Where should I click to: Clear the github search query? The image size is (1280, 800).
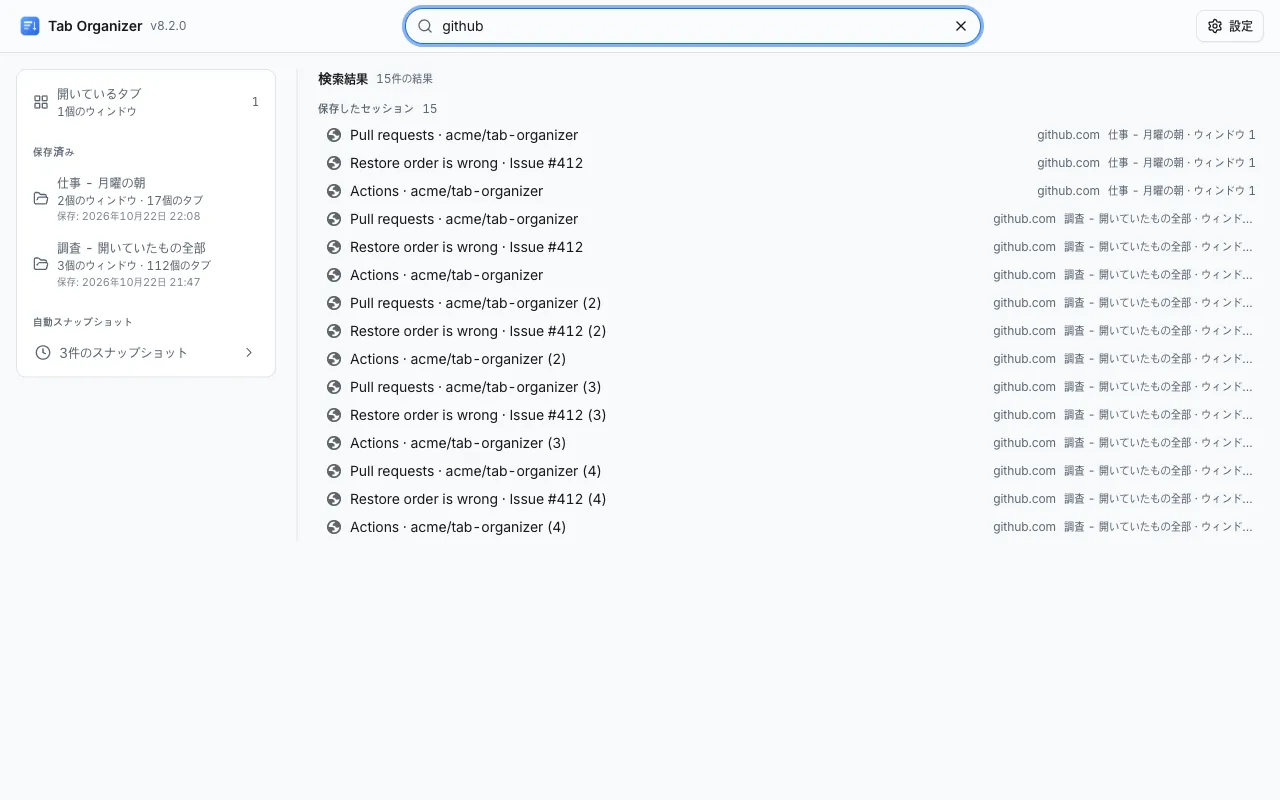pyautogui.click(x=961, y=26)
